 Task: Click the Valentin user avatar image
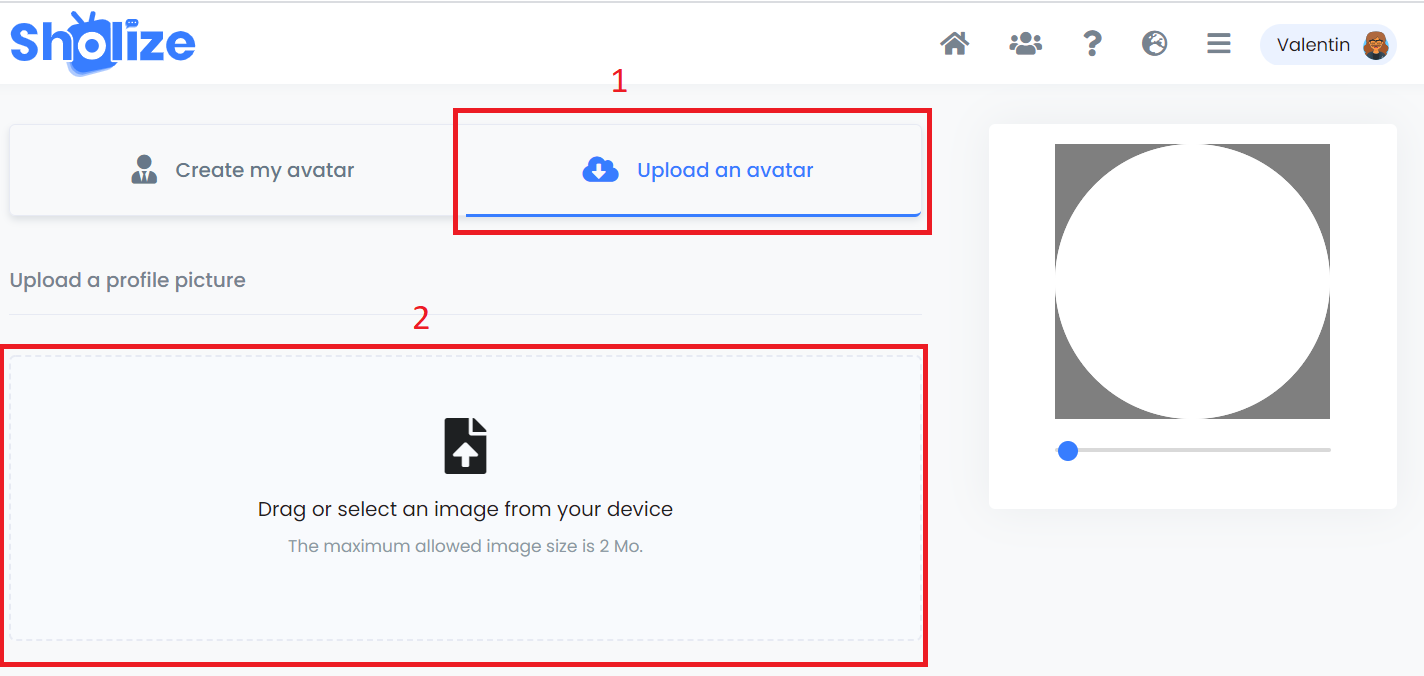(1377, 45)
